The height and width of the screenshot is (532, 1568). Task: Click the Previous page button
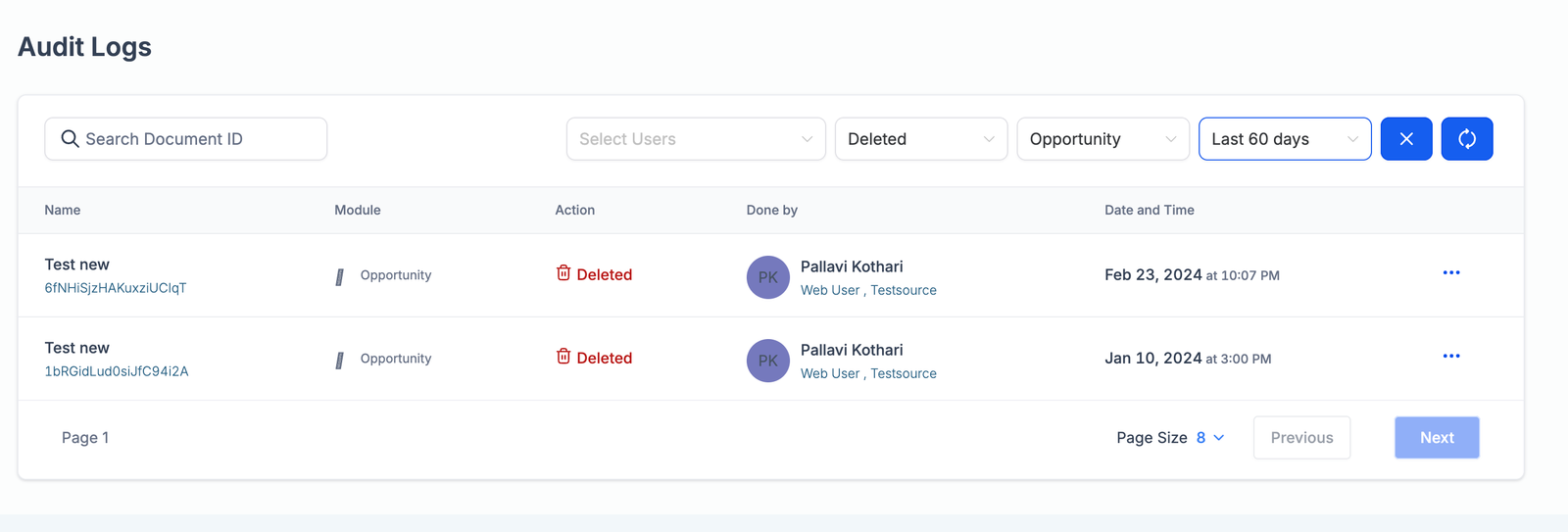pyautogui.click(x=1300, y=438)
